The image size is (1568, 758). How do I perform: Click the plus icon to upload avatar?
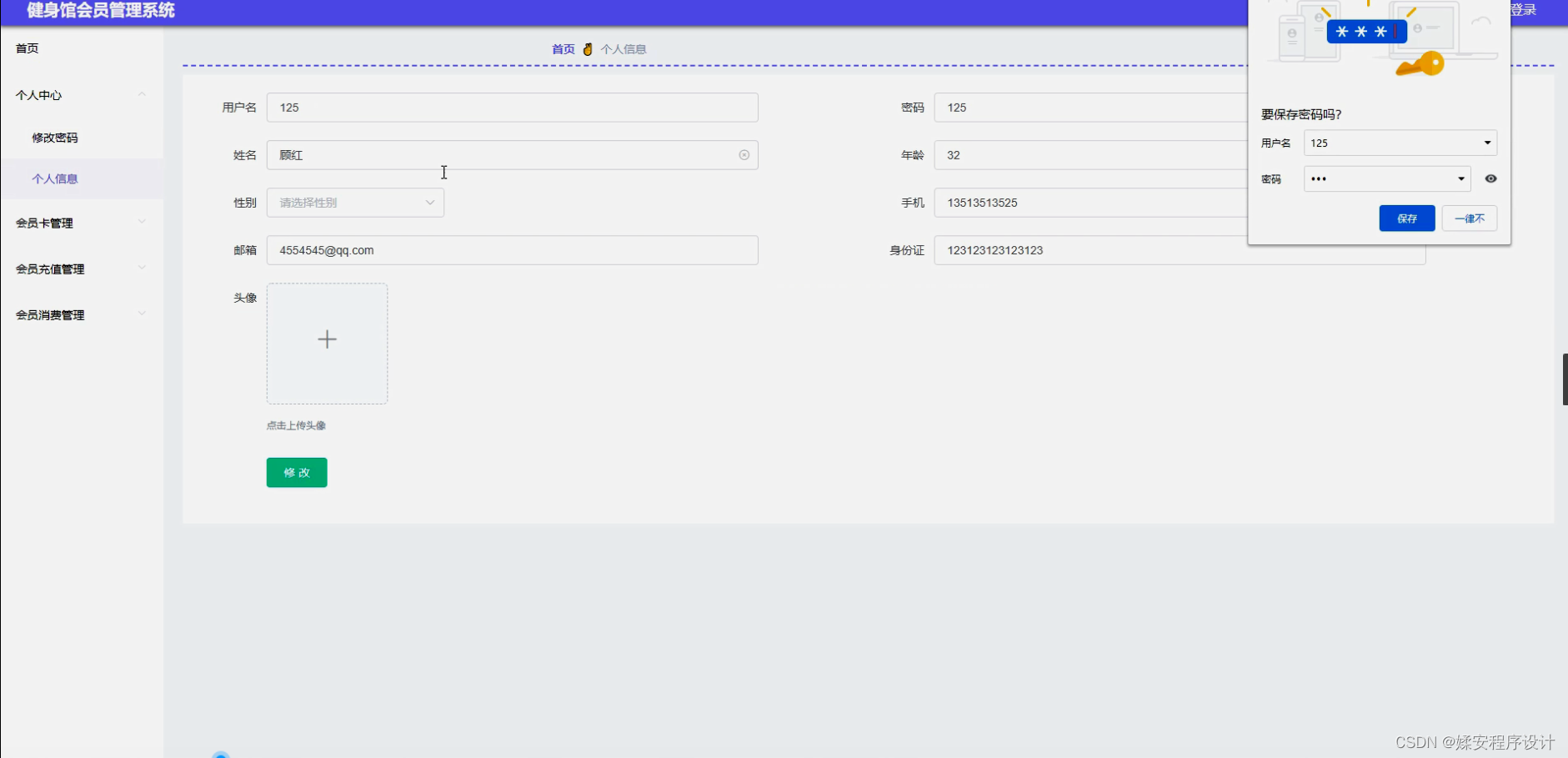[x=327, y=339]
